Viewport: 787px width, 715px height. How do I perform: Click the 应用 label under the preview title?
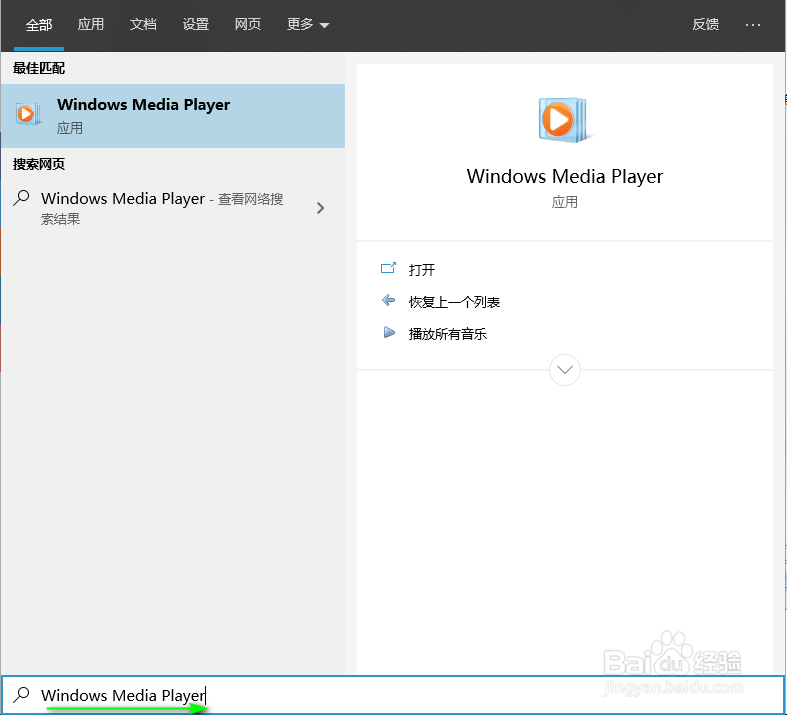pos(565,202)
